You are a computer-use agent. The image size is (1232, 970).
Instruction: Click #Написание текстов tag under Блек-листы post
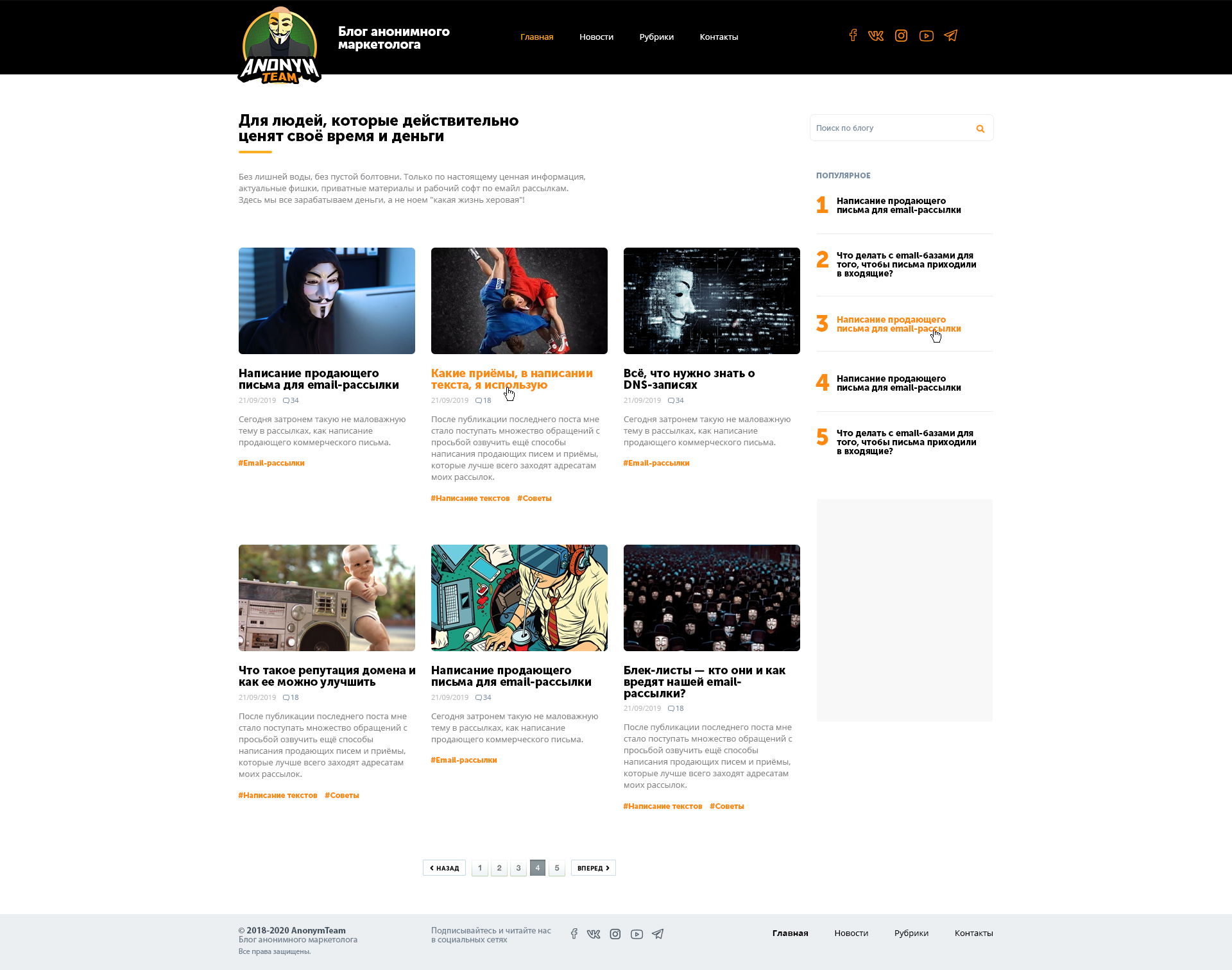(663, 806)
